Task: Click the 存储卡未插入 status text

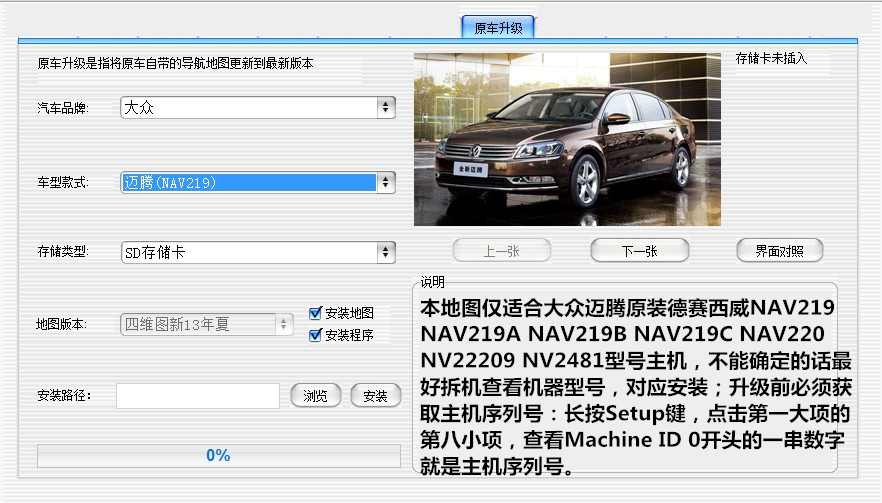Action: tap(771, 59)
